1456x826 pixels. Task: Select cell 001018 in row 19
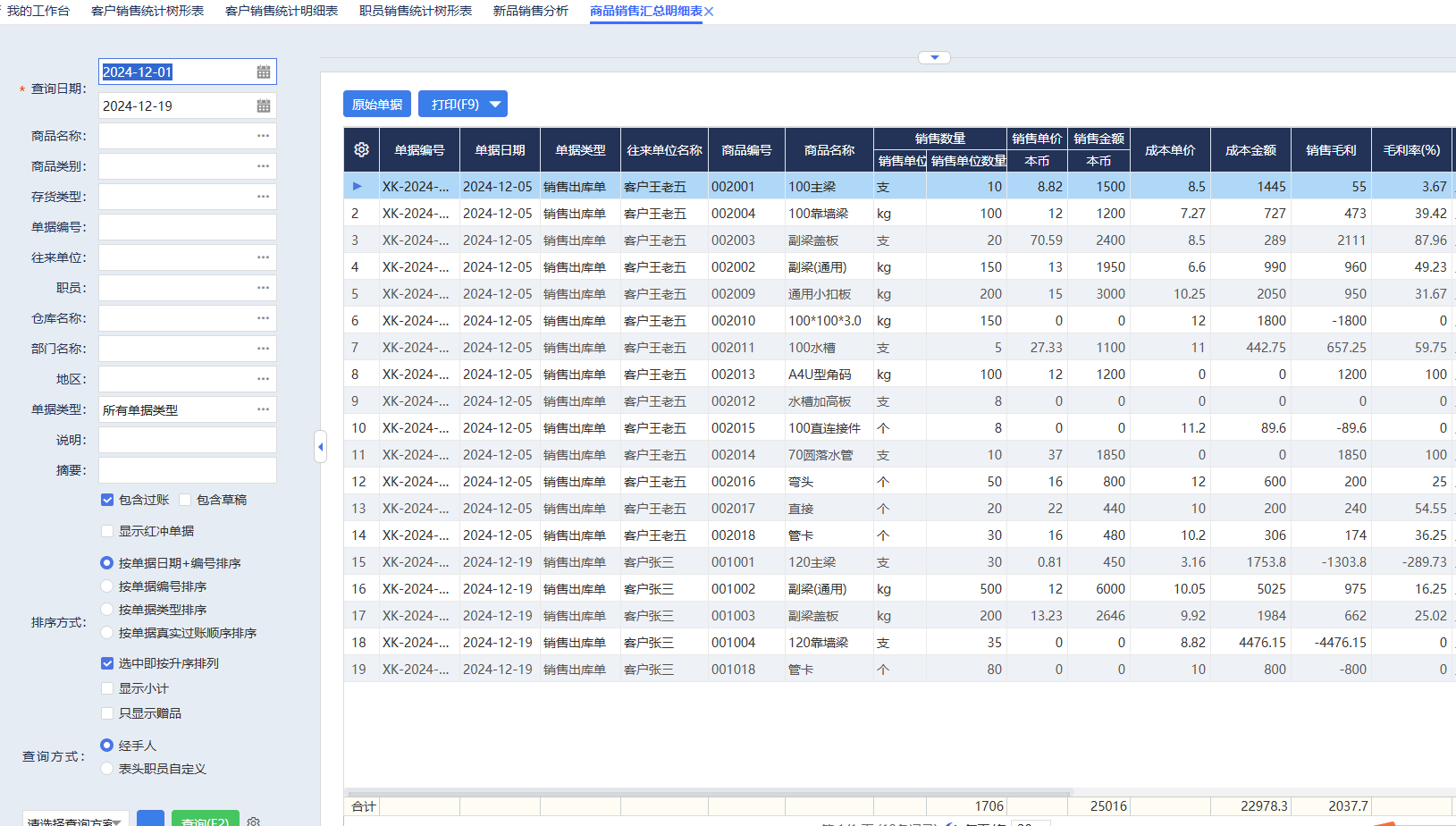[746, 670]
